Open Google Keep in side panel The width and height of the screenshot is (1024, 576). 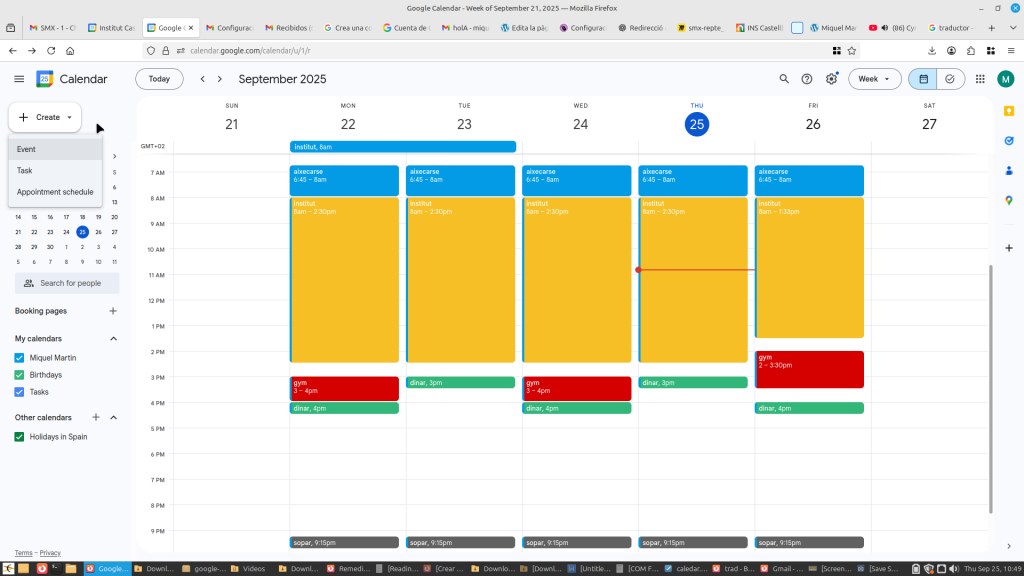tap(1009, 111)
